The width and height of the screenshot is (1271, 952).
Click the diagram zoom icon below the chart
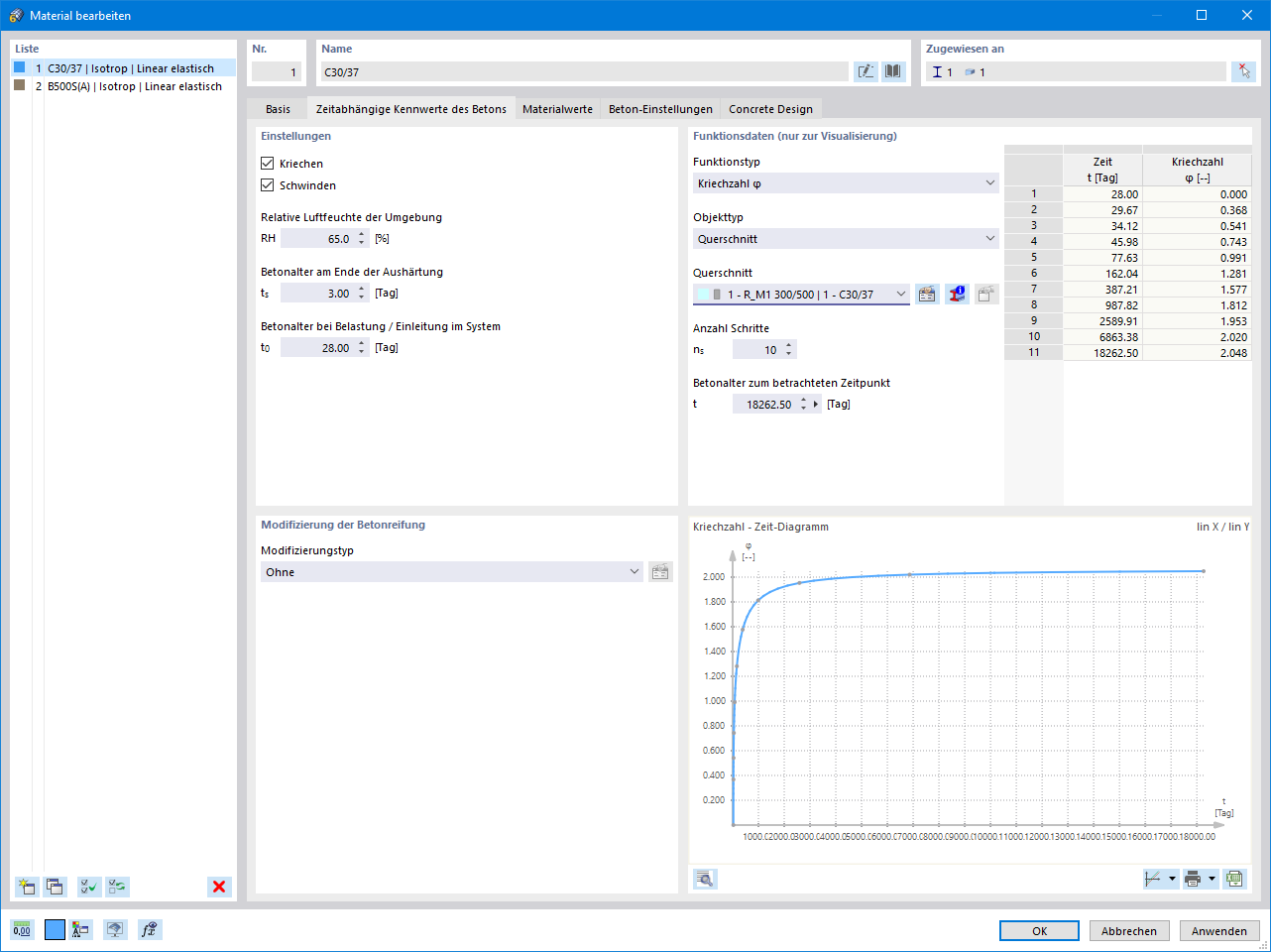click(x=705, y=879)
